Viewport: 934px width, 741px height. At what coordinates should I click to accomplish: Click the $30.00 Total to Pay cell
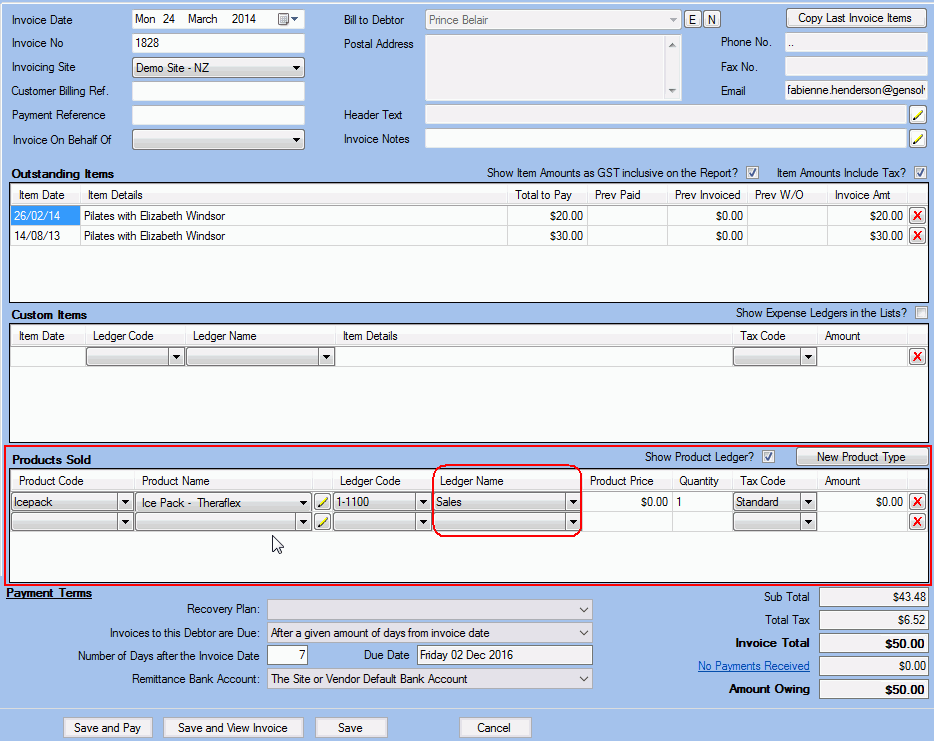click(546, 236)
